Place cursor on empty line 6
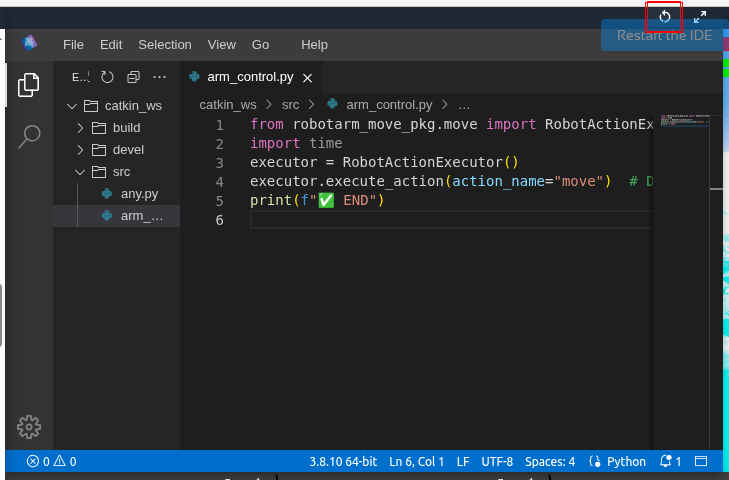The height and width of the screenshot is (480, 729). [451, 220]
